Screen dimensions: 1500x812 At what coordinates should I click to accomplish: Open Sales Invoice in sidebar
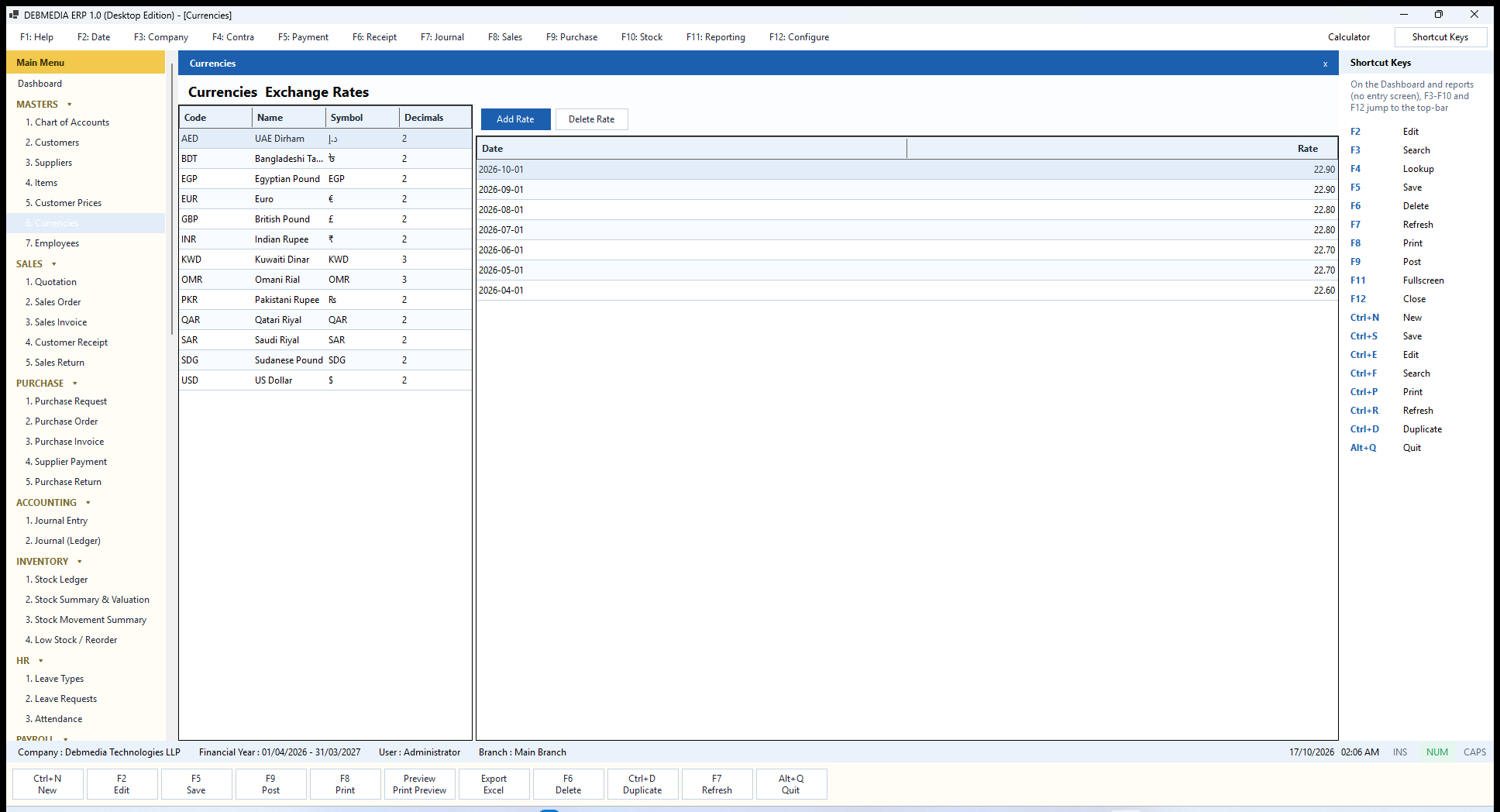[x=56, y=322]
